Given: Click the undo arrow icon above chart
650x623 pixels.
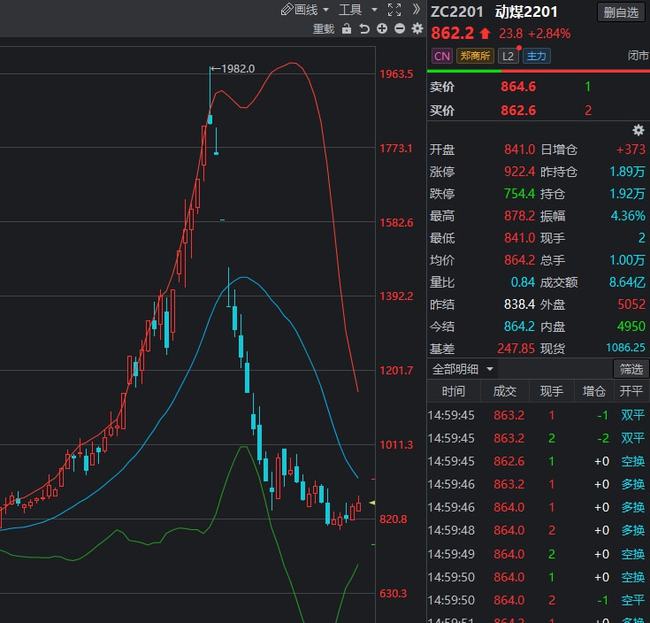Looking at the screenshot, I should pyautogui.click(x=365, y=29).
